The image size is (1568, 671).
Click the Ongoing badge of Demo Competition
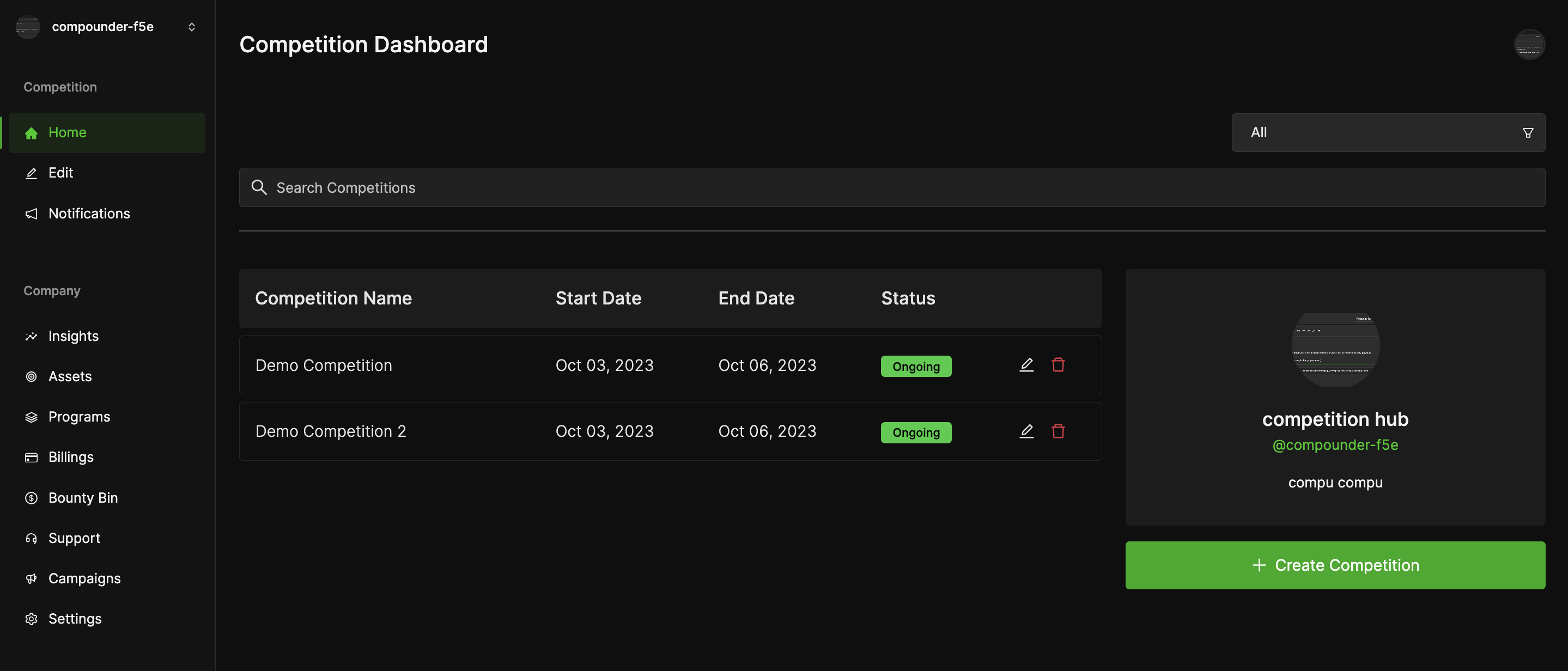coord(915,366)
